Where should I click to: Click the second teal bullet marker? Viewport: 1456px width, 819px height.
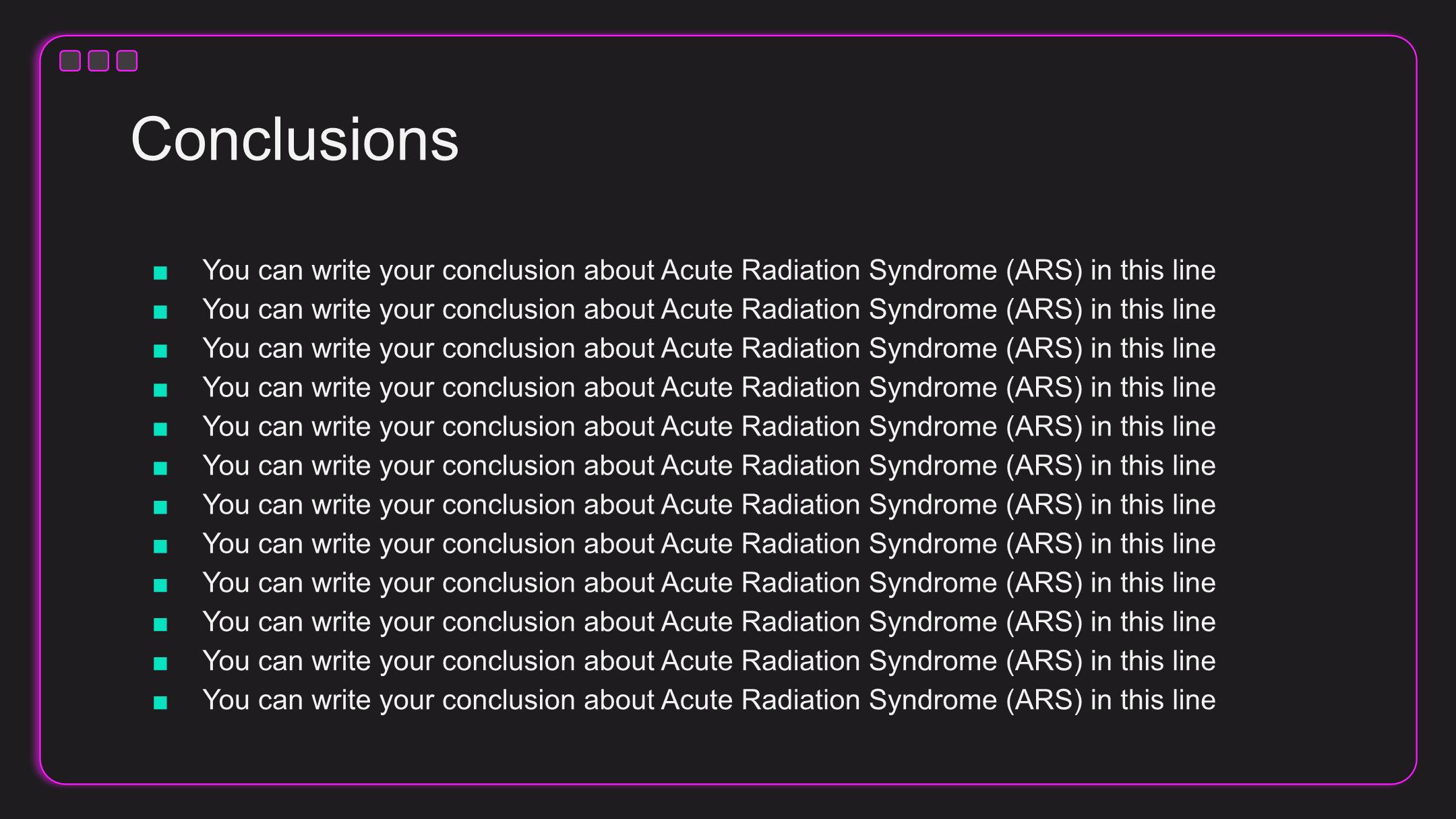click(160, 312)
